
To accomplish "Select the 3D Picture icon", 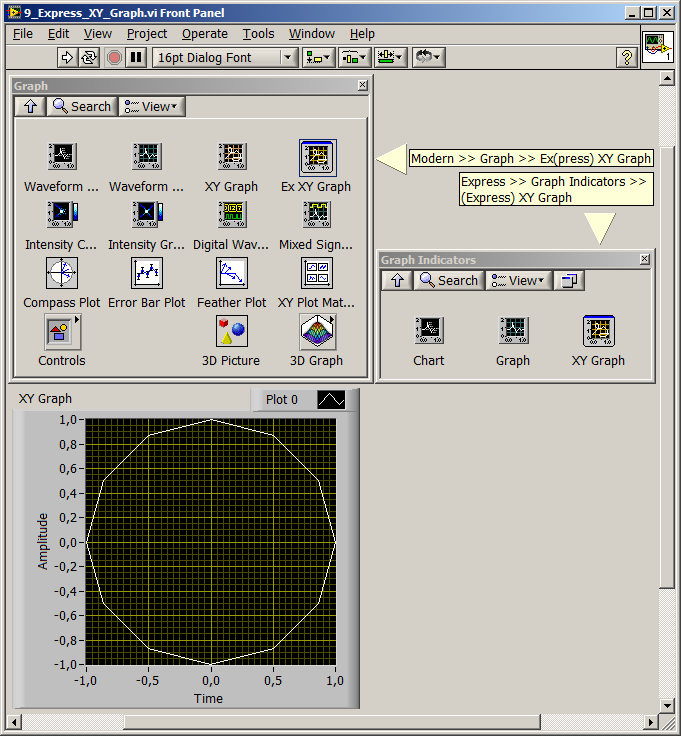I will coord(232,331).
